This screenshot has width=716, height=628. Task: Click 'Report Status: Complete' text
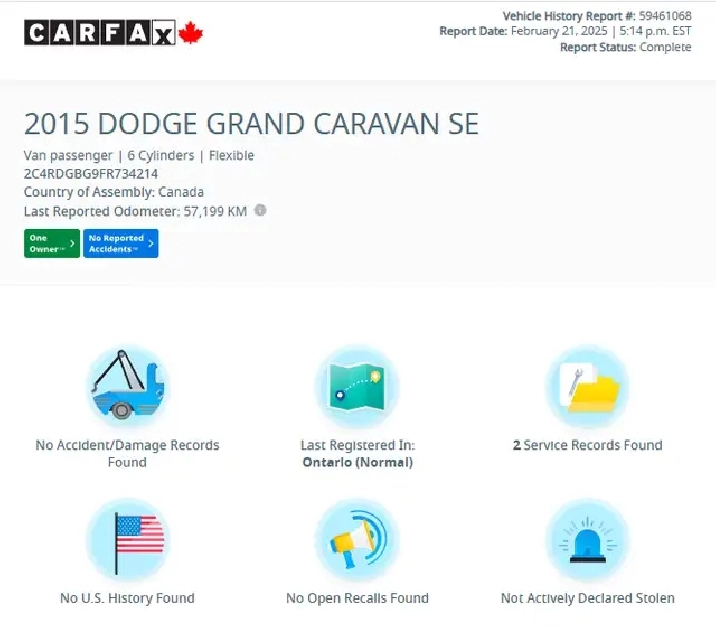[626, 47]
